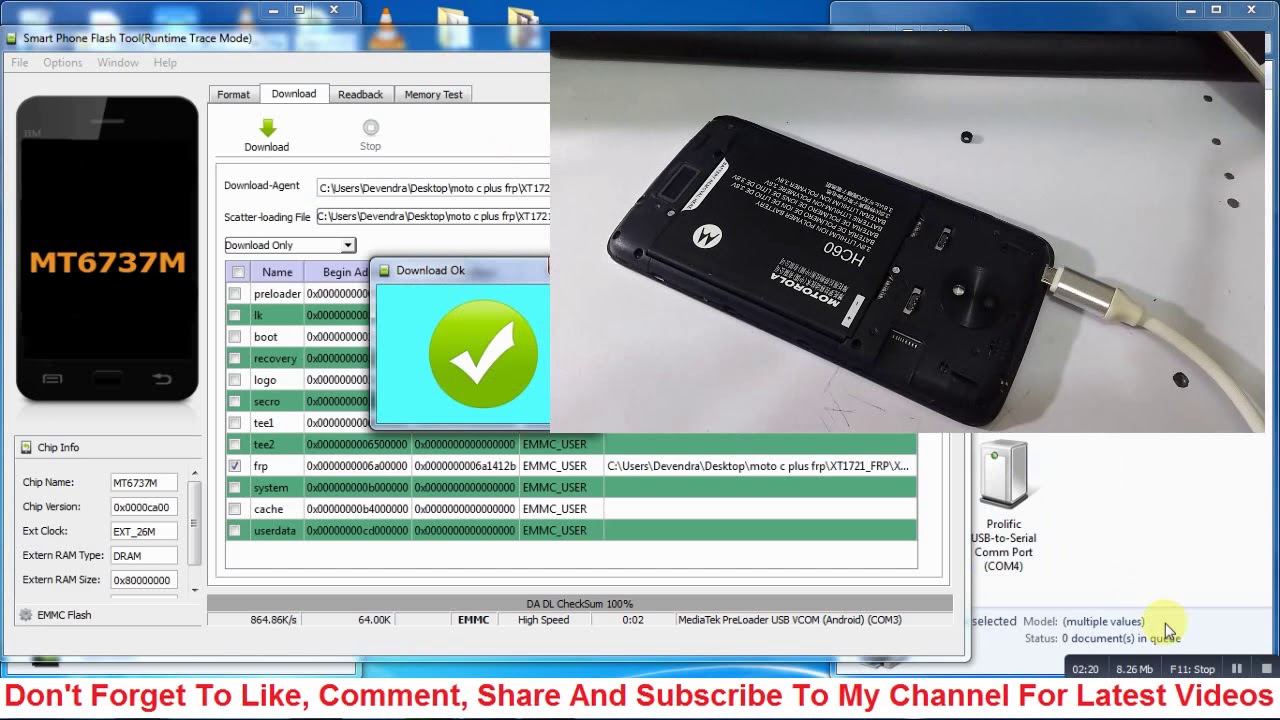This screenshot has height=720, width=1280.
Task: Click the EMMC_USER region in the userdata row
Action: point(554,530)
